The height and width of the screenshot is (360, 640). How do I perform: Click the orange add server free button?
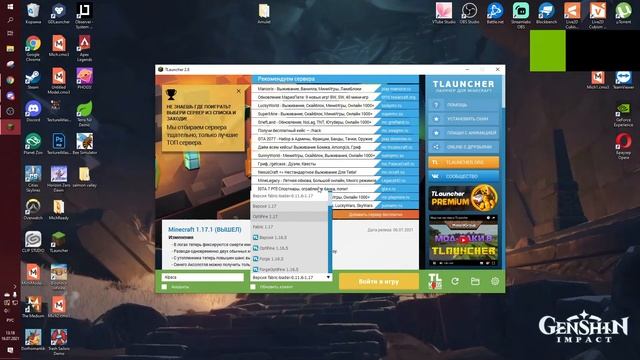pos(376,214)
